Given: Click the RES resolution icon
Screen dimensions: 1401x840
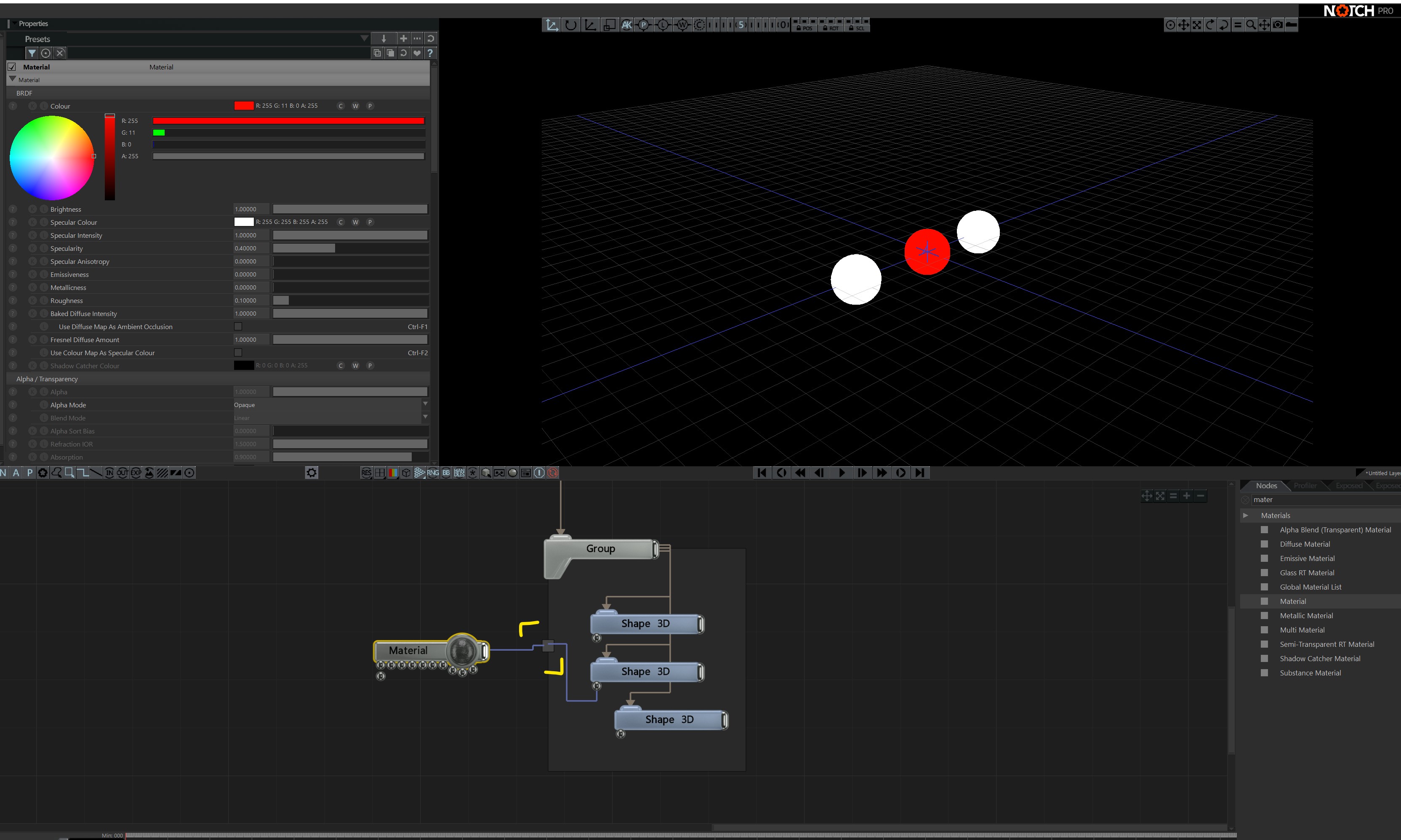Looking at the screenshot, I should coord(366,473).
